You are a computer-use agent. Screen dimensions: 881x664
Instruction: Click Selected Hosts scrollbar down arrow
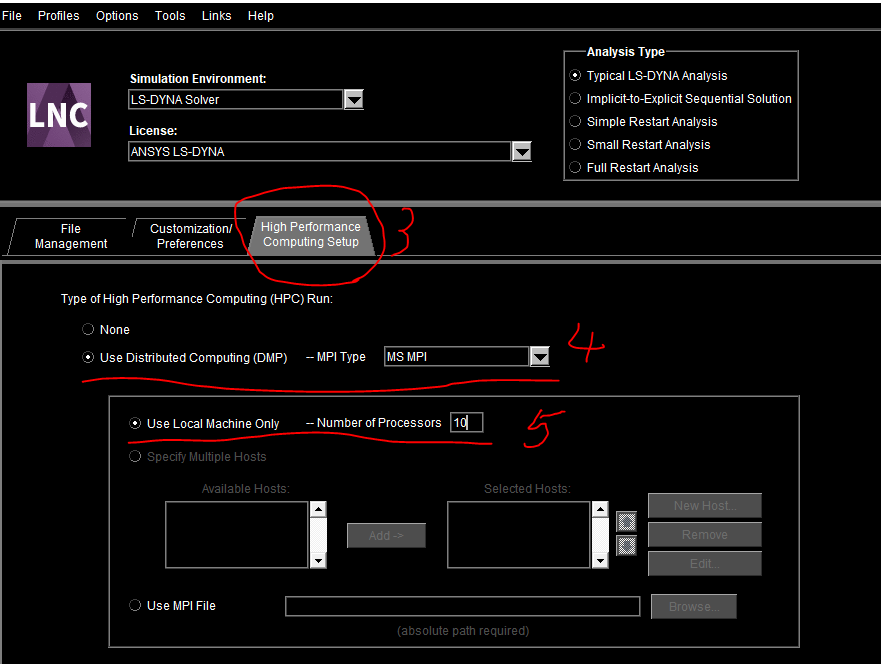(x=601, y=560)
